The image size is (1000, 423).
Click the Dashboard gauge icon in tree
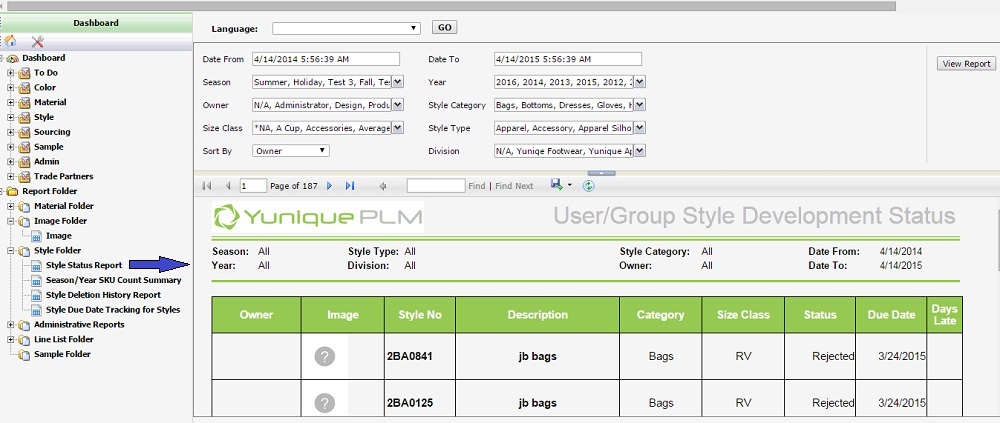[13, 58]
